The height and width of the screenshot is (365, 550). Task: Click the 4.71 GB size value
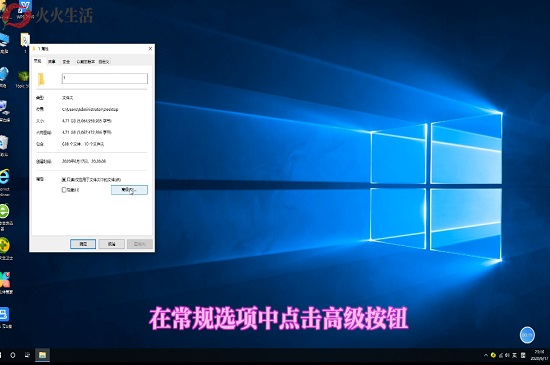click(87, 121)
